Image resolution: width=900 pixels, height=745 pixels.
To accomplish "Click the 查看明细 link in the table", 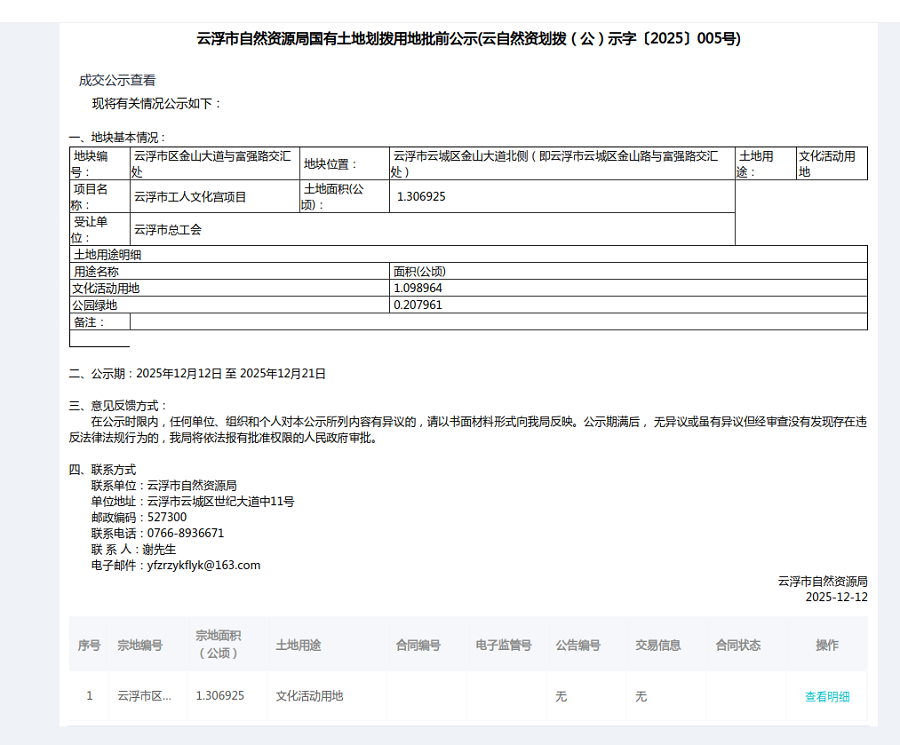I will (x=826, y=696).
